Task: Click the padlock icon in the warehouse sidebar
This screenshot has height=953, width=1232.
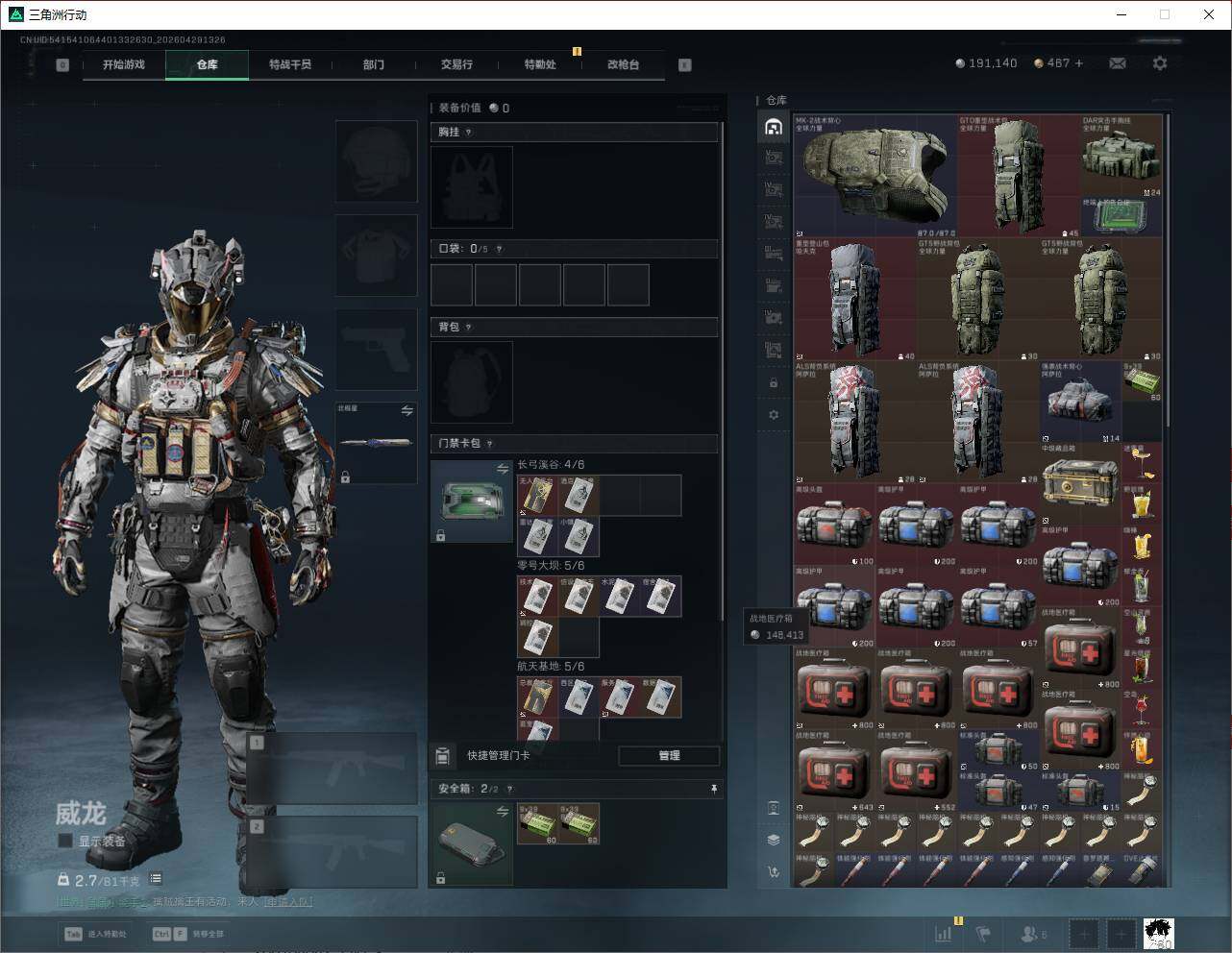Action: tap(774, 383)
